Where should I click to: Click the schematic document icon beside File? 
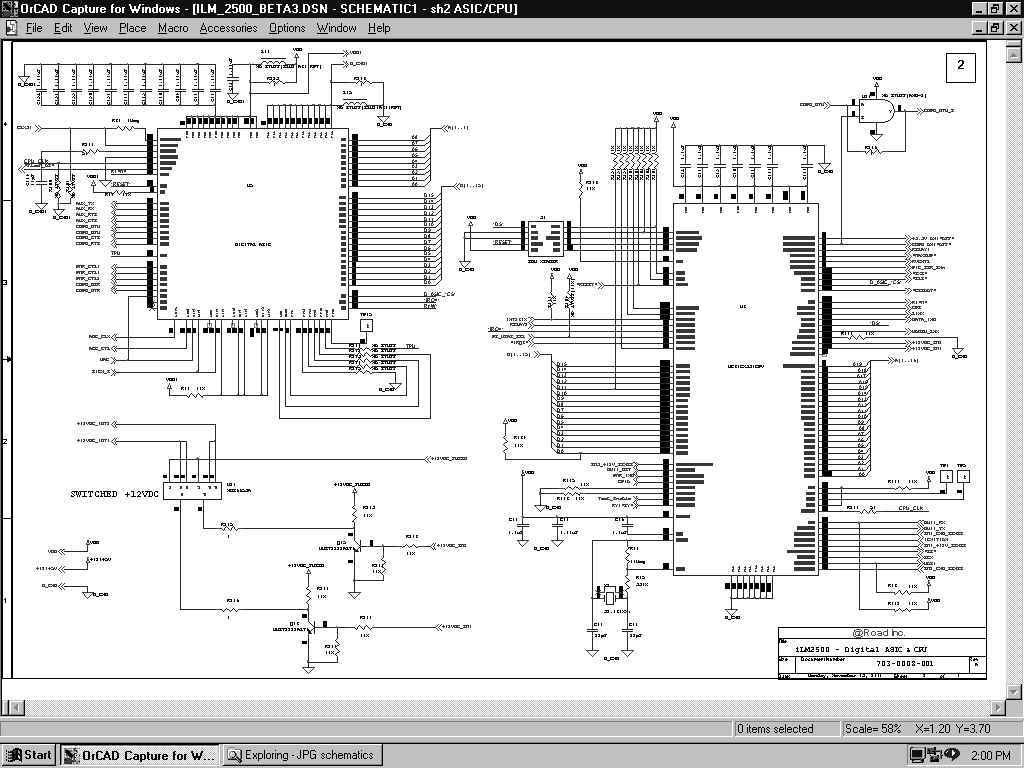pyautogui.click(x=10, y=28)
